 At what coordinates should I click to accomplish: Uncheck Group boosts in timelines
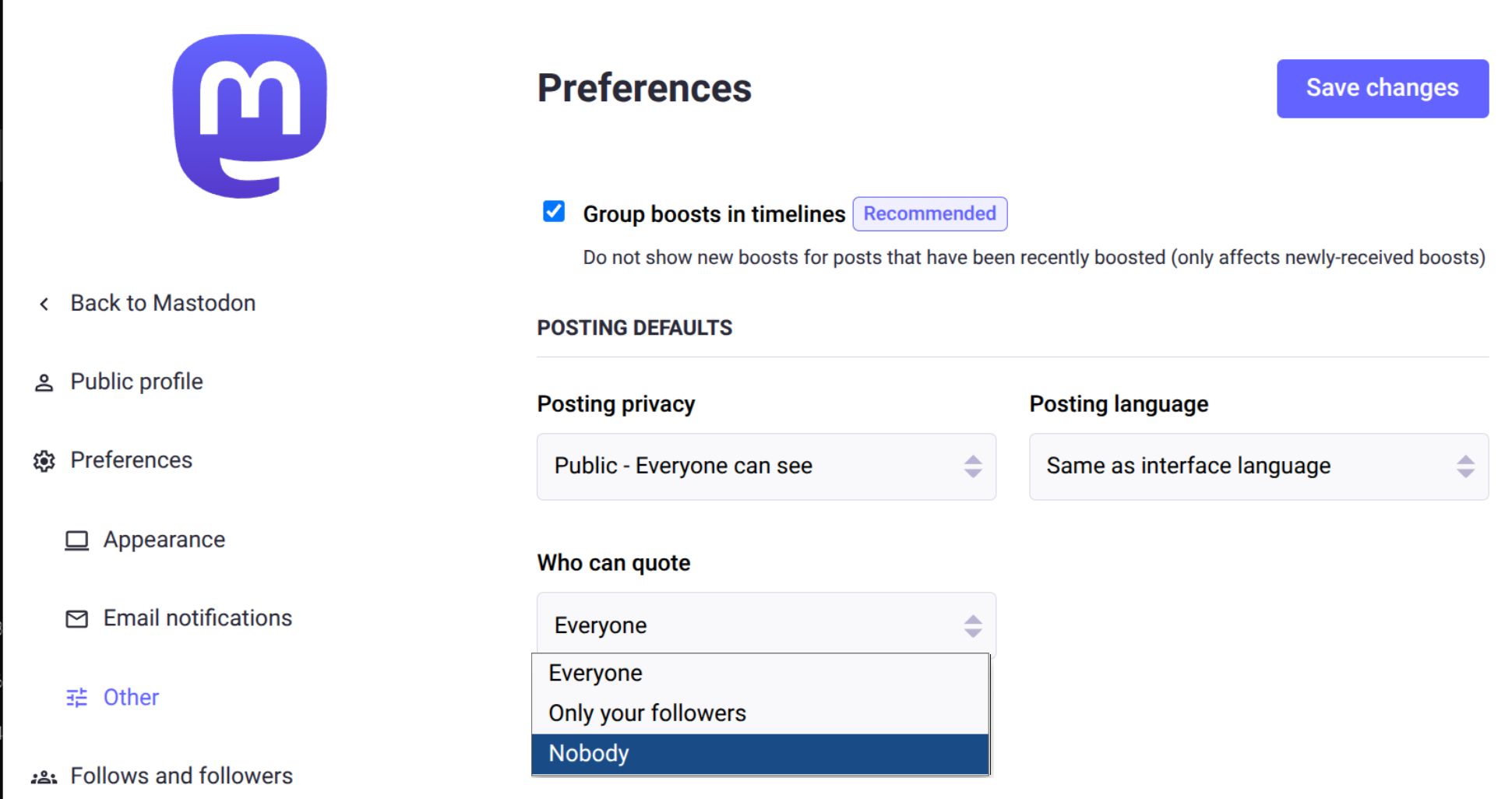point(554,212)
